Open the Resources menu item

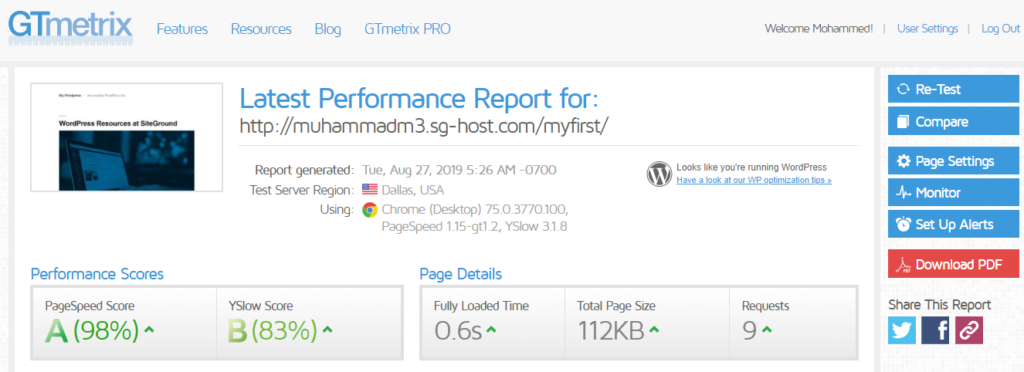coord(261,29)
